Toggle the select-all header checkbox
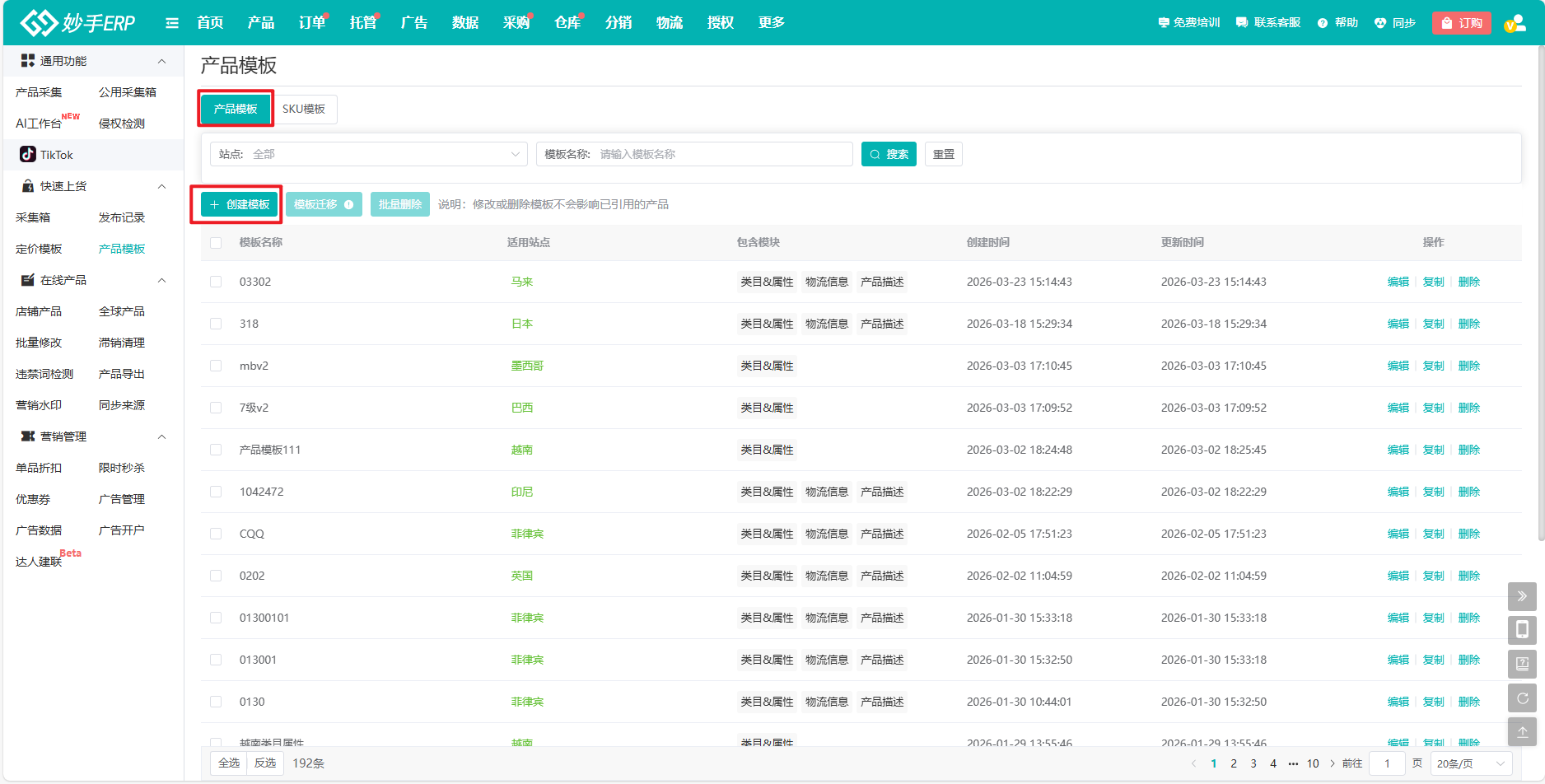The image size is (1545, 784). (216, 243)
